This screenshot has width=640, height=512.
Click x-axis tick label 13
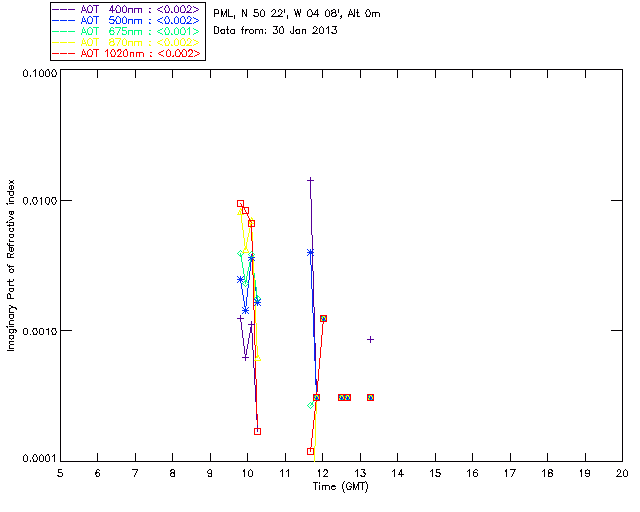click(x=360, y=473)
